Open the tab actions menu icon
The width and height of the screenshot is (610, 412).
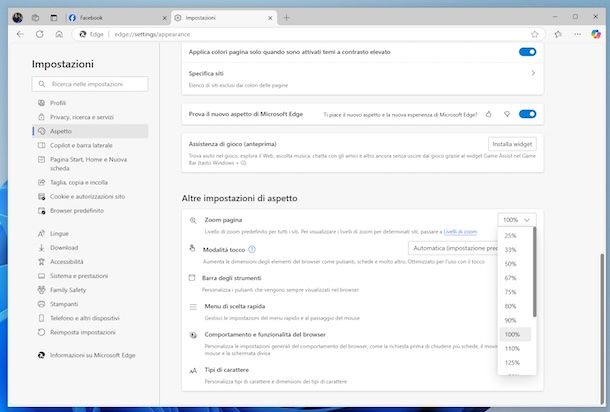(54, 18)
